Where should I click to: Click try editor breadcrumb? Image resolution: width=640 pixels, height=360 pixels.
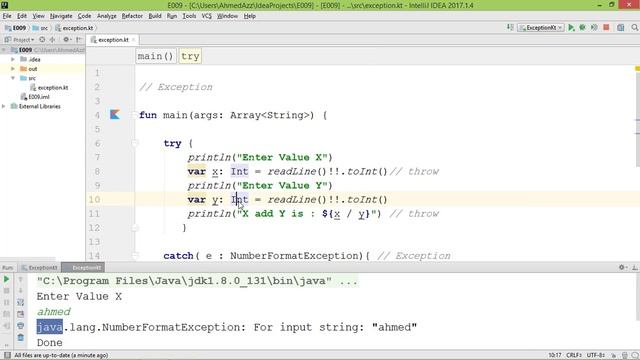click(190, 56)
